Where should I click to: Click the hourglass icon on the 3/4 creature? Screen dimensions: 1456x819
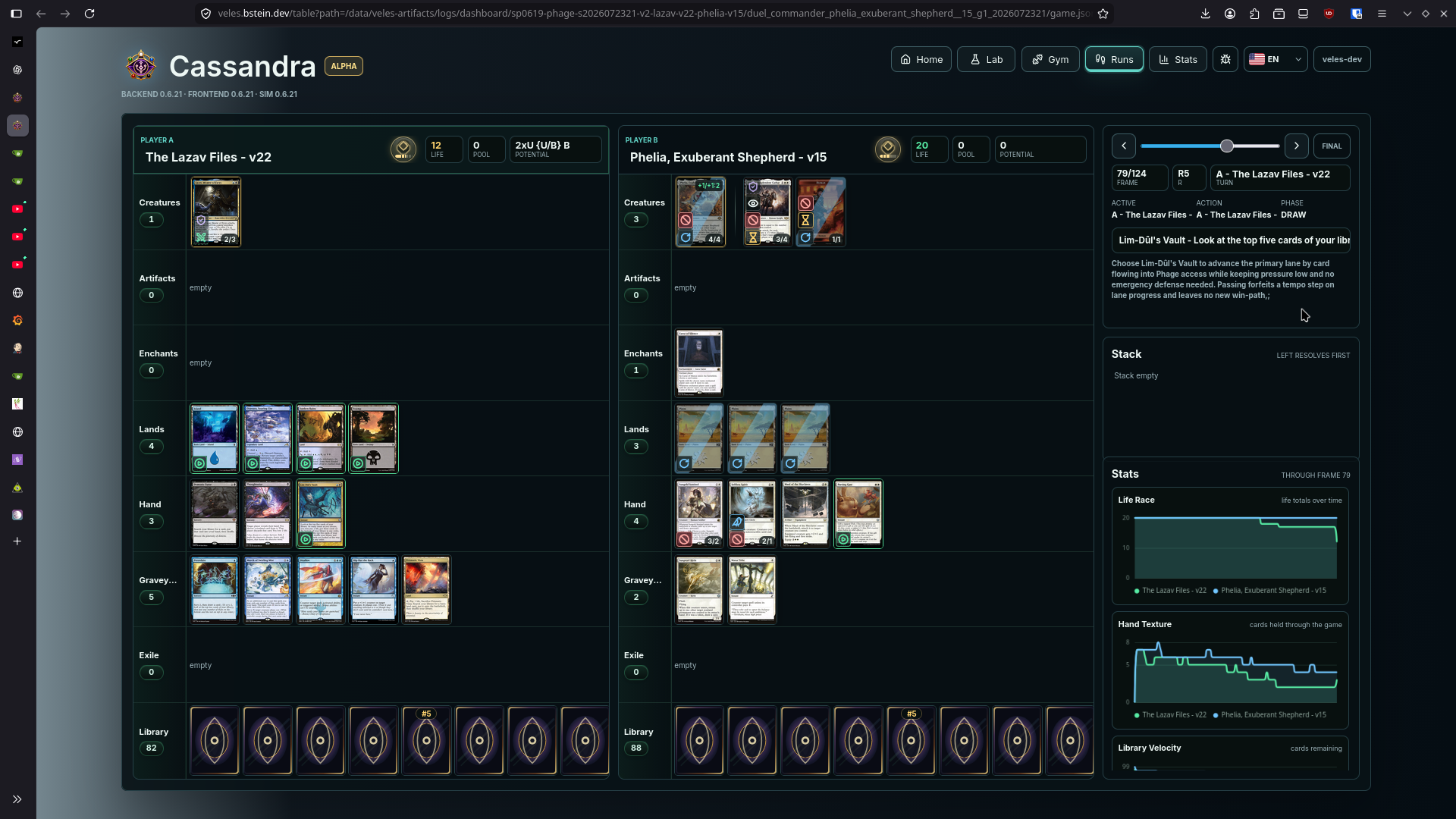tap(753, 237)
